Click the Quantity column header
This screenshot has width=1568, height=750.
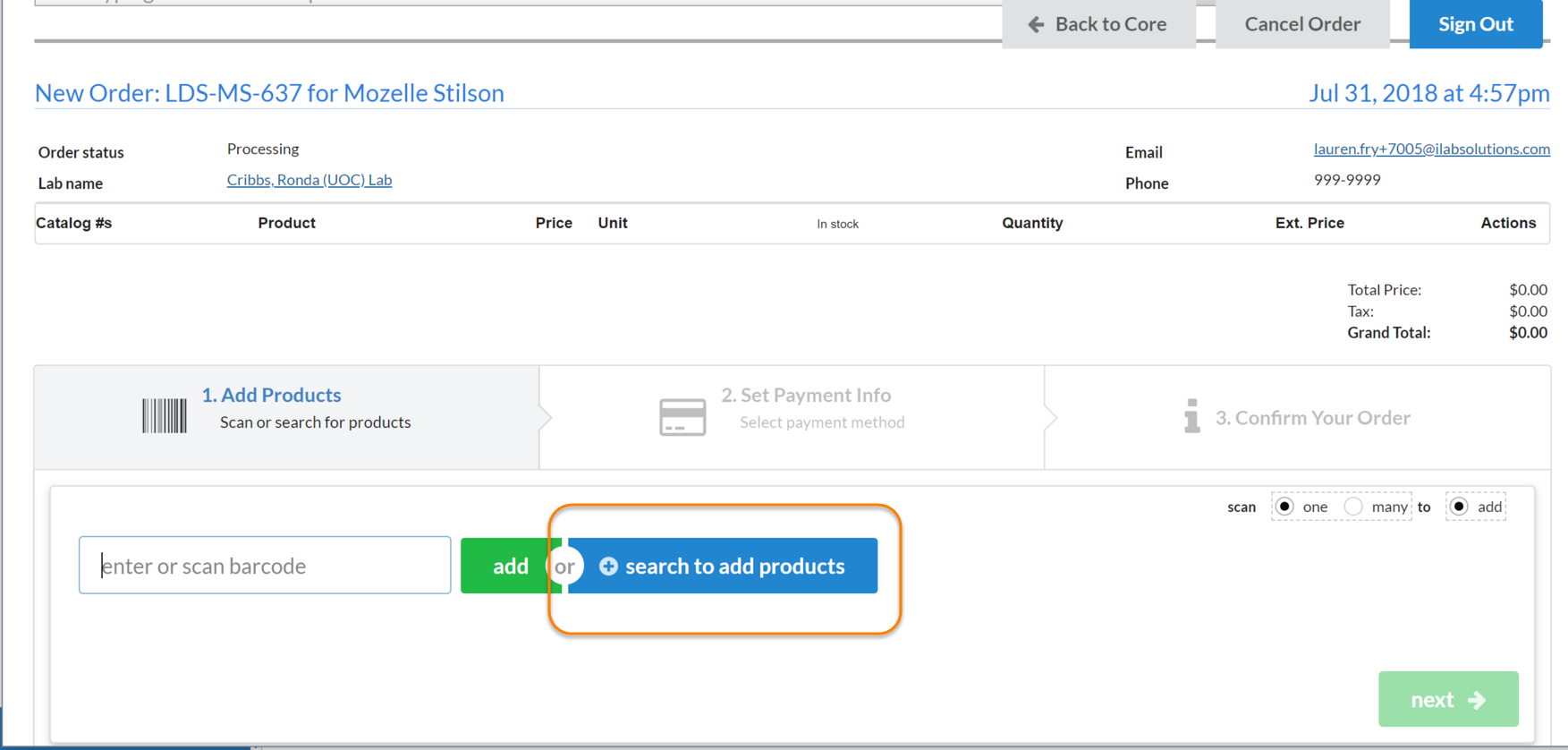[1032, 223]
